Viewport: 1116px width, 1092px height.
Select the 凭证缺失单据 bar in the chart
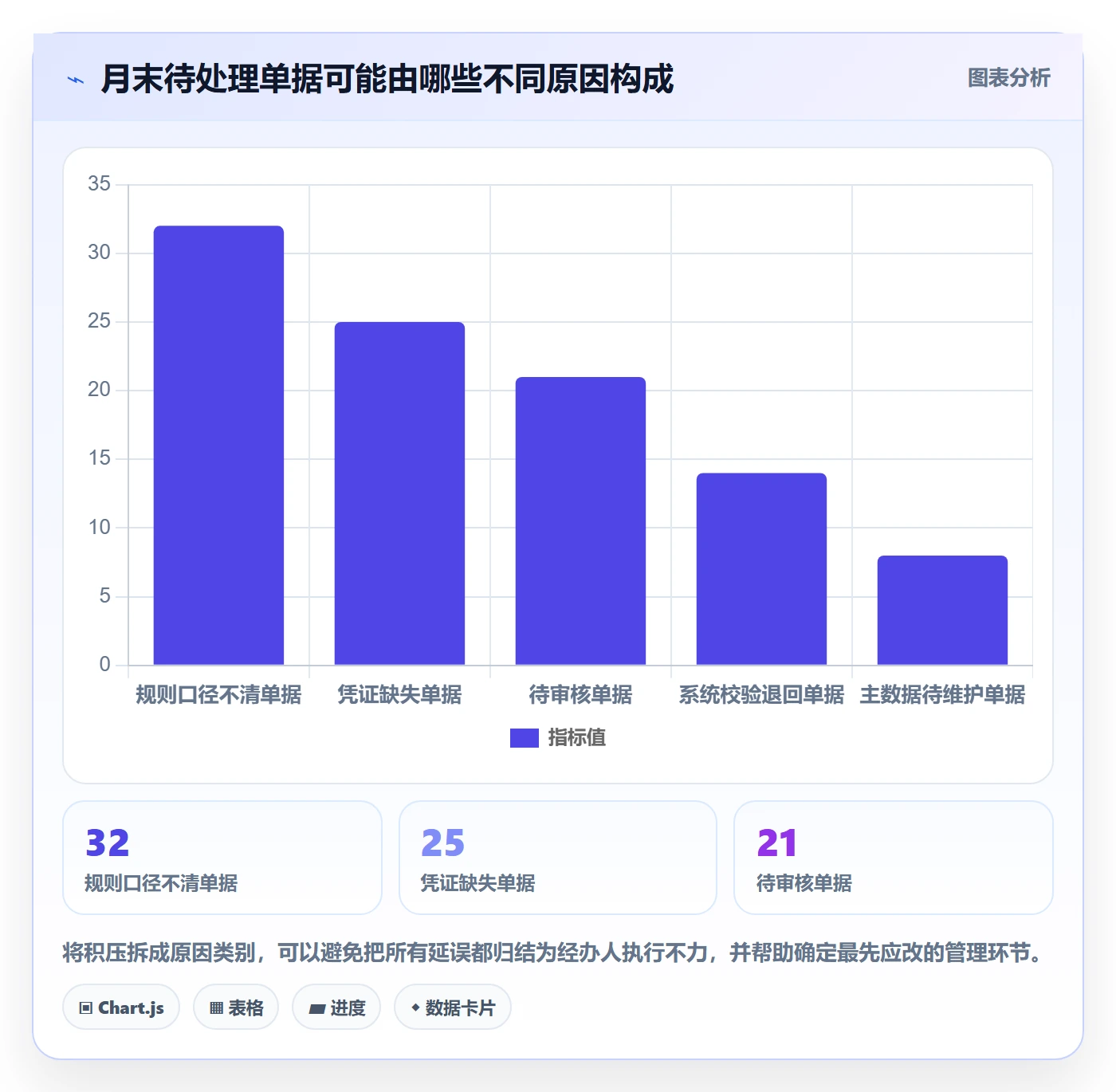tap(399, 493)
